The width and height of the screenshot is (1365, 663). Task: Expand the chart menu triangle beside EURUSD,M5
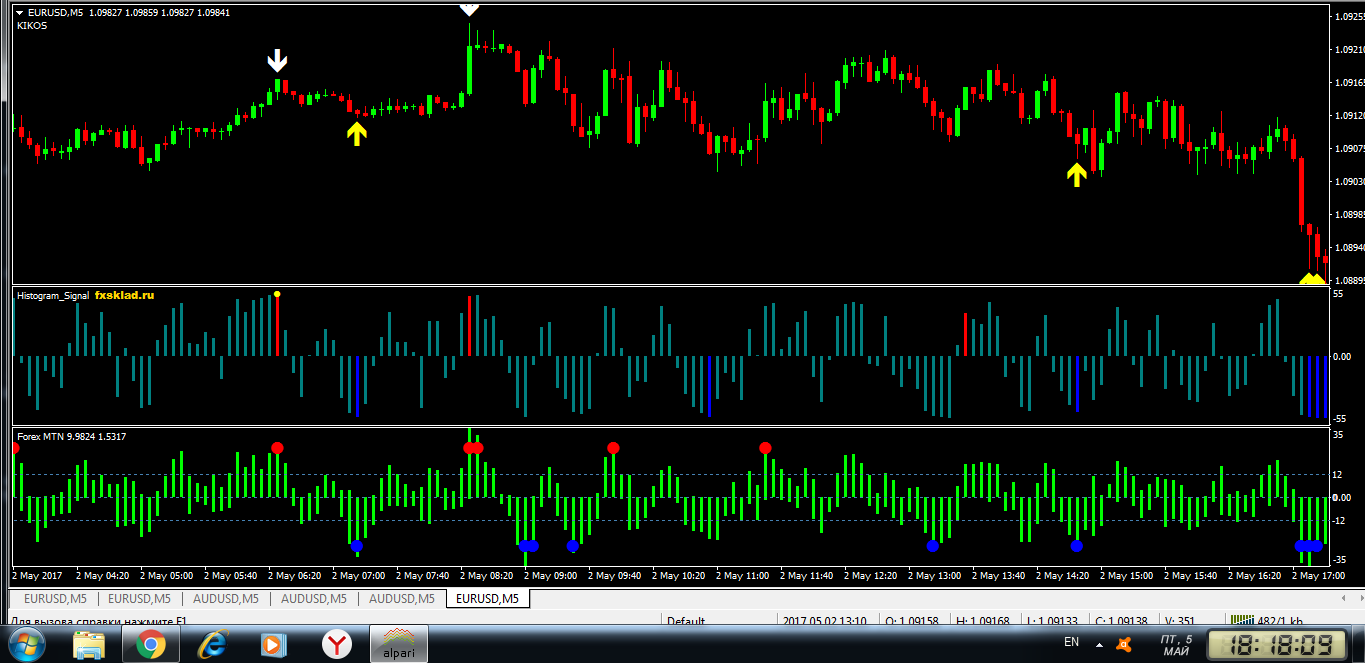coord(19,12)
